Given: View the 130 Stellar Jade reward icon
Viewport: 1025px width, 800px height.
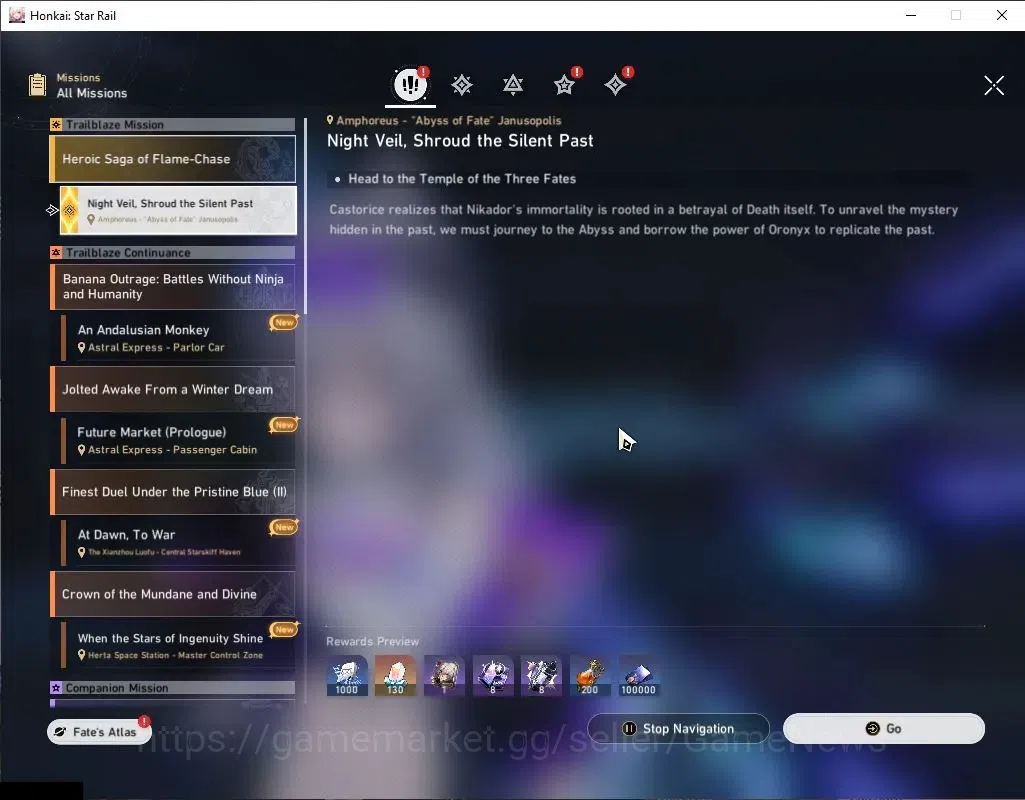Looking at the screenshot, I should click(x=395, y=676).
